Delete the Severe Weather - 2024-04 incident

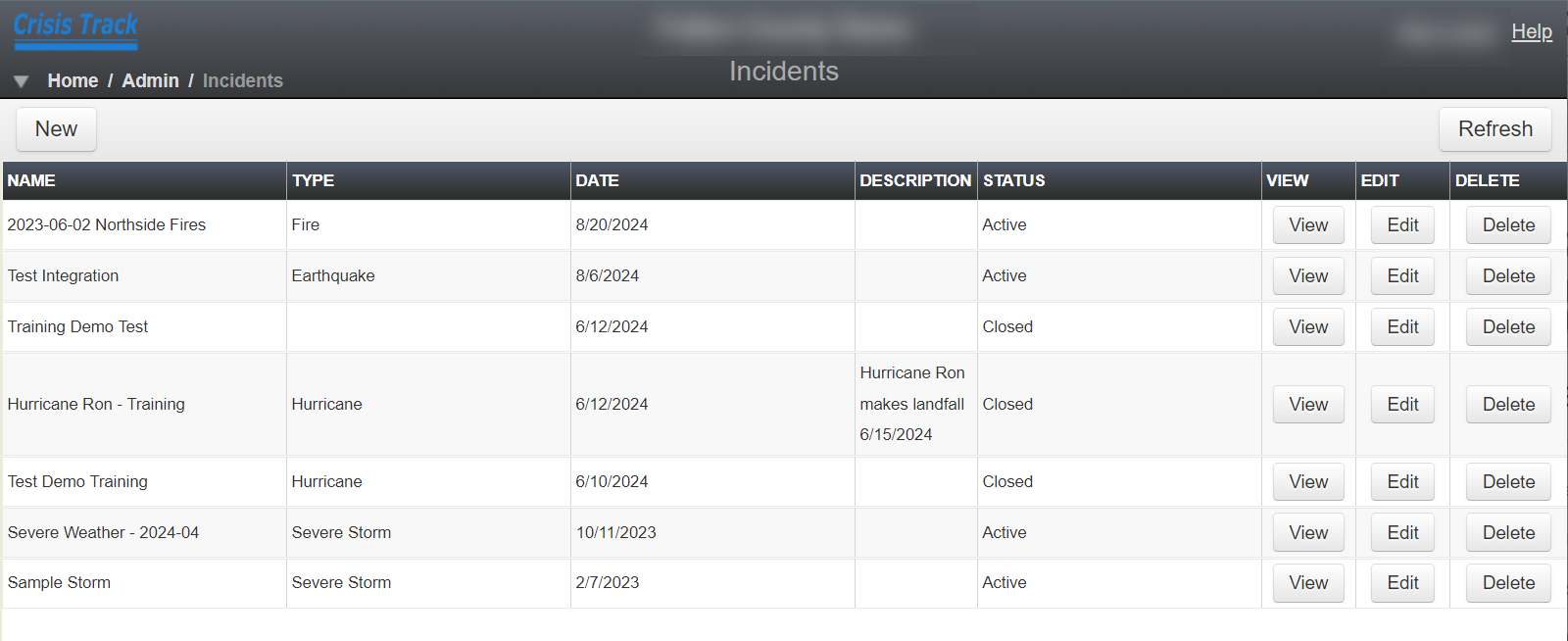click(1507, 532)
